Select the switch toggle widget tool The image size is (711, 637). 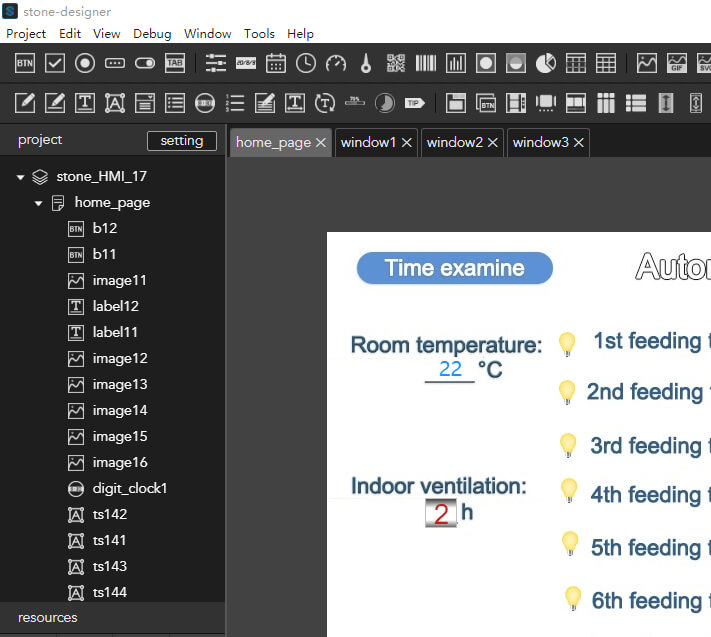tap(145, 63)
